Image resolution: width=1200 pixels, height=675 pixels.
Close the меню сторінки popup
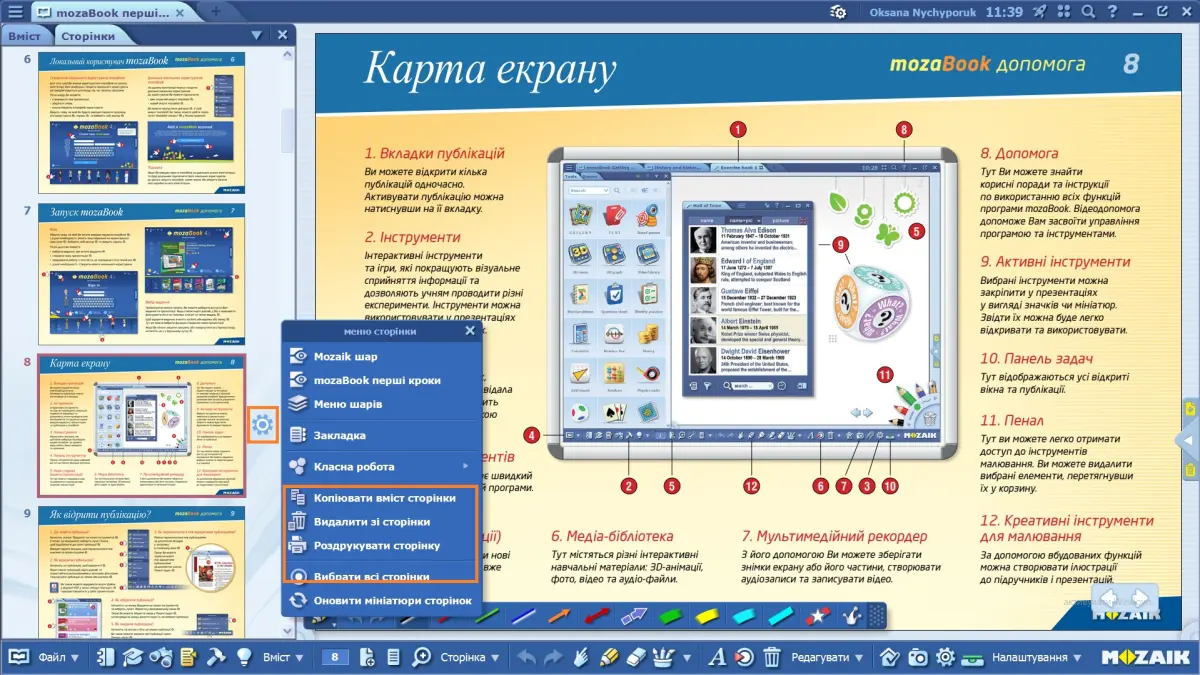(470, 331)
